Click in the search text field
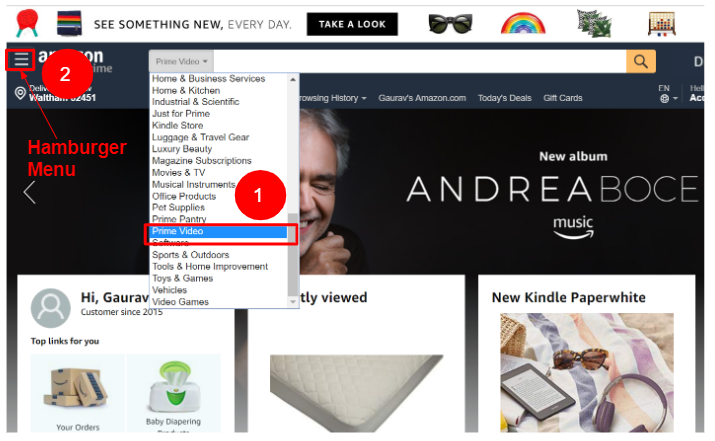The width and height of the screenshot is (715, 441). pos(420,62)
